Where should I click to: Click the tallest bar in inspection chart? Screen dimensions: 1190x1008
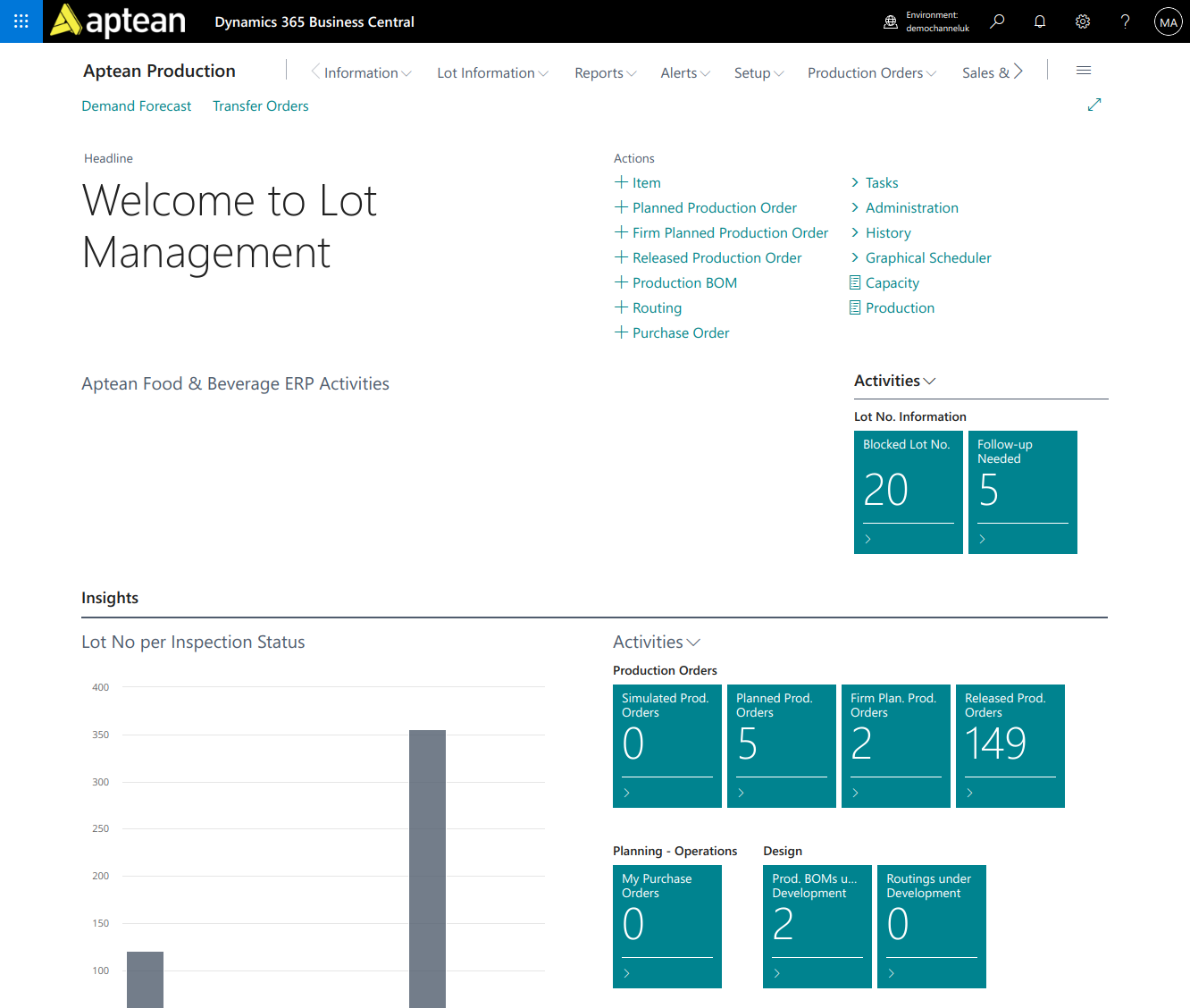coord(427,869)
